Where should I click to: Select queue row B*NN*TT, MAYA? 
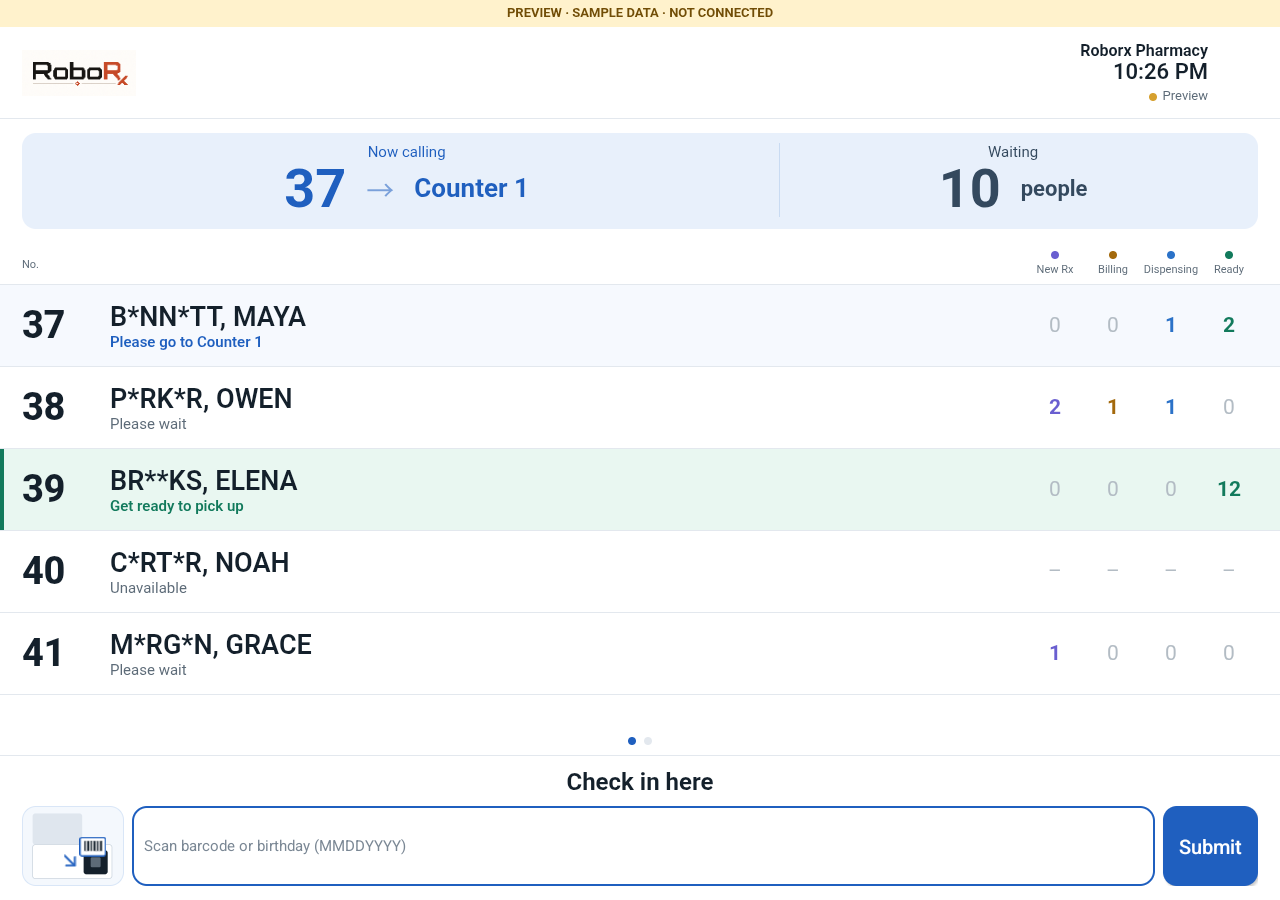[x=640, y=326]
